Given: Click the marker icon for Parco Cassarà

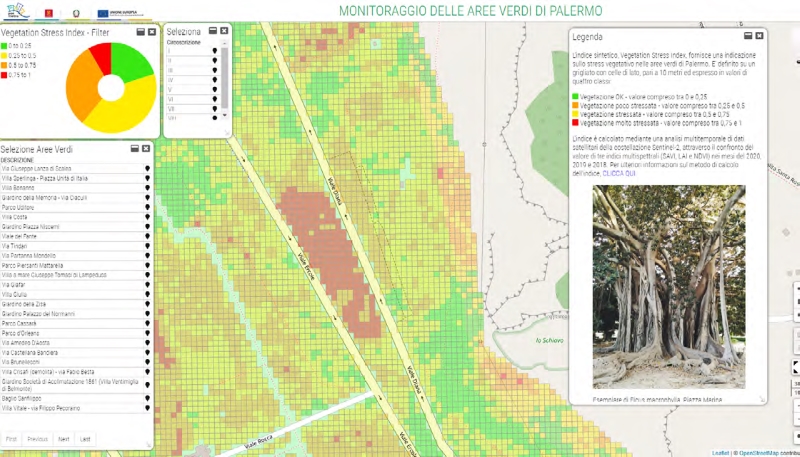Looking at the screenshot, I should (147, 324).
